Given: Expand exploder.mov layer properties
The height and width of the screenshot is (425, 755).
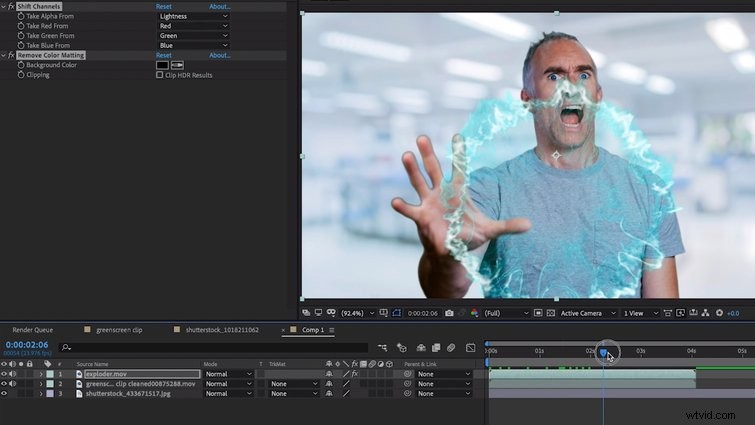Looking at the screenshot, I should (41, 374).
